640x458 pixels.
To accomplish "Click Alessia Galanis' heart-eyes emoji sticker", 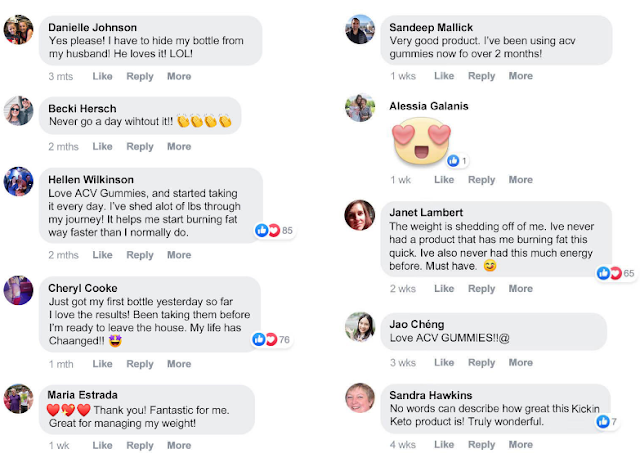I will (421, 141).
